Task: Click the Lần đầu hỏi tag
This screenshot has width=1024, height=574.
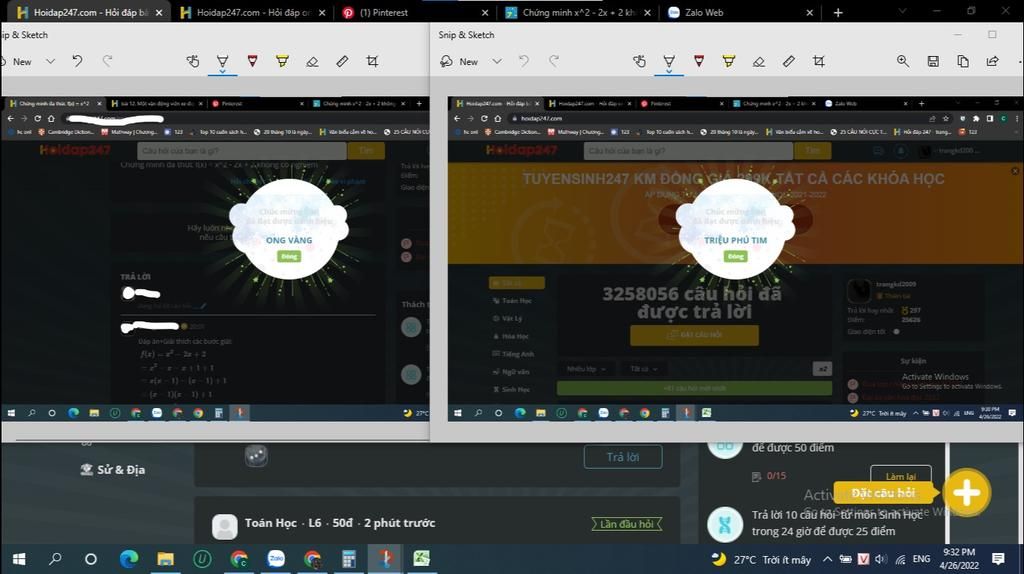Action: pos(627,524)
